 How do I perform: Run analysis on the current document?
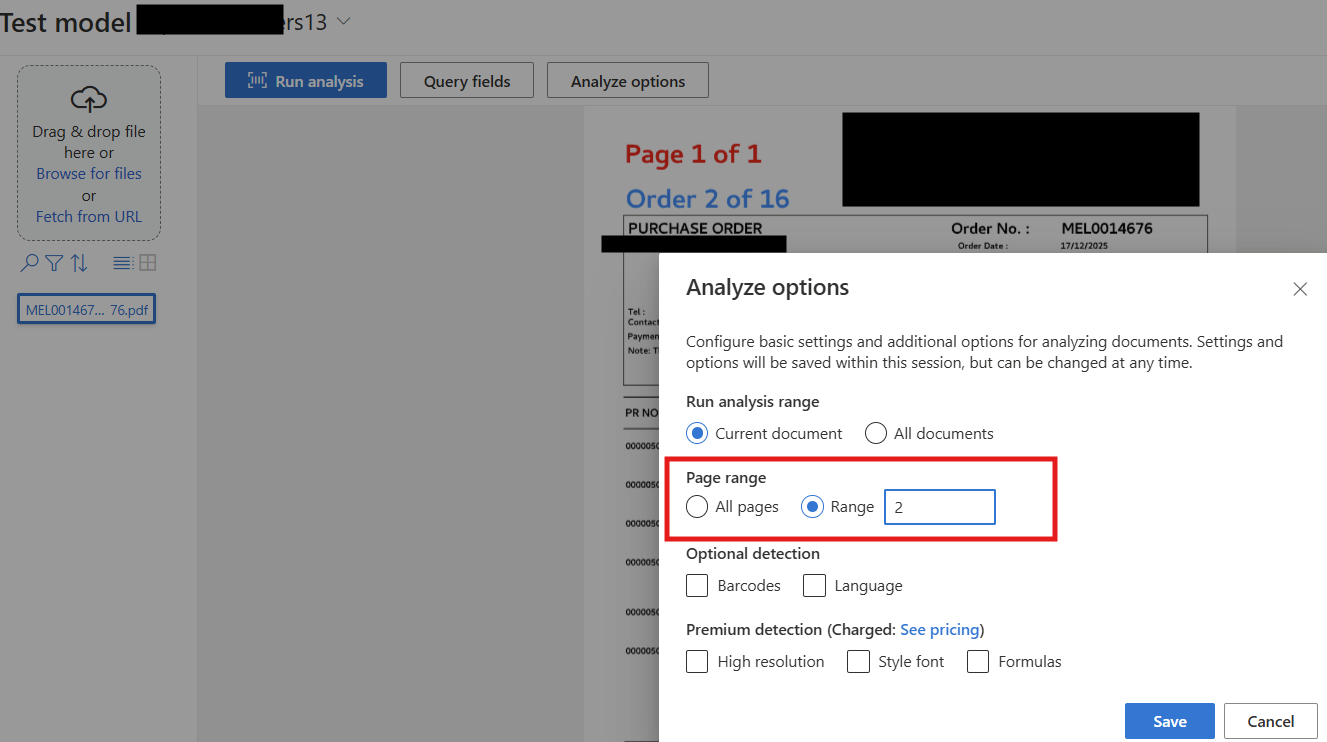pos(305,80)
